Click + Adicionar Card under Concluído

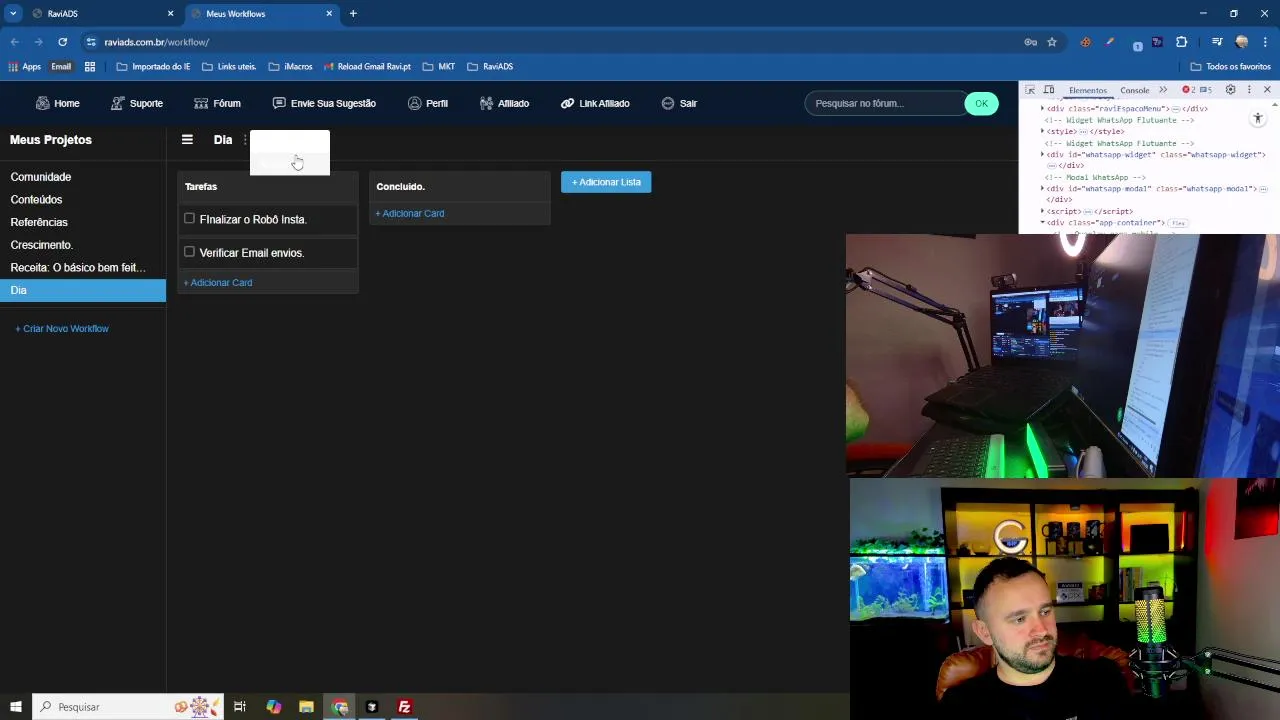click(x=410, y=213)
